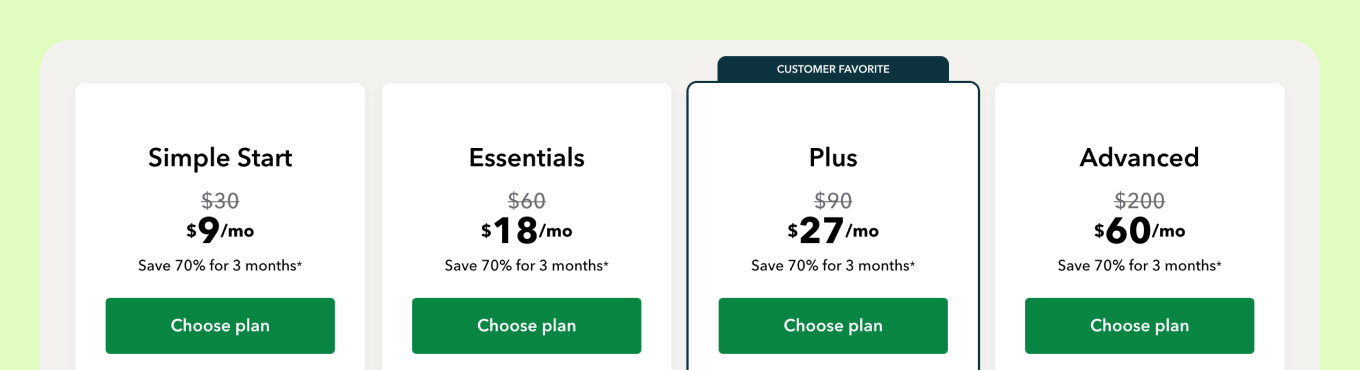The width and height of the screenshot is (1360, 370).
Task: Click Save 70% text under Advanced
Action: [x=1139, y=266]
